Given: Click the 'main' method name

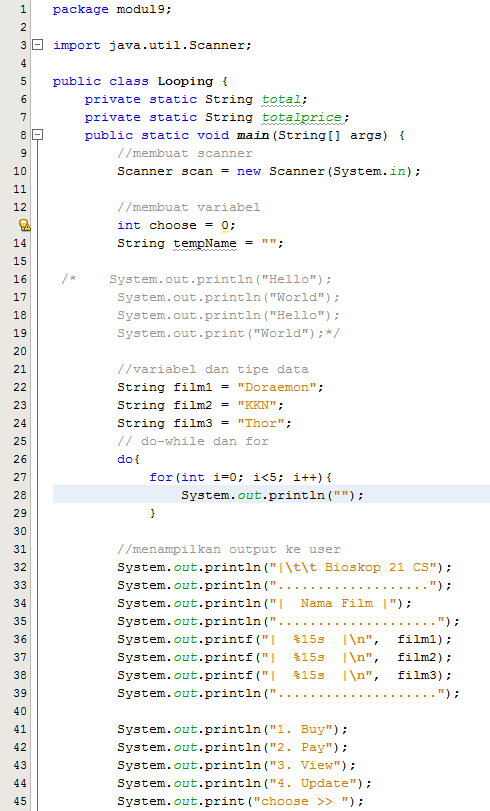Looking at the screenshot, I should (x=253, y=136).
